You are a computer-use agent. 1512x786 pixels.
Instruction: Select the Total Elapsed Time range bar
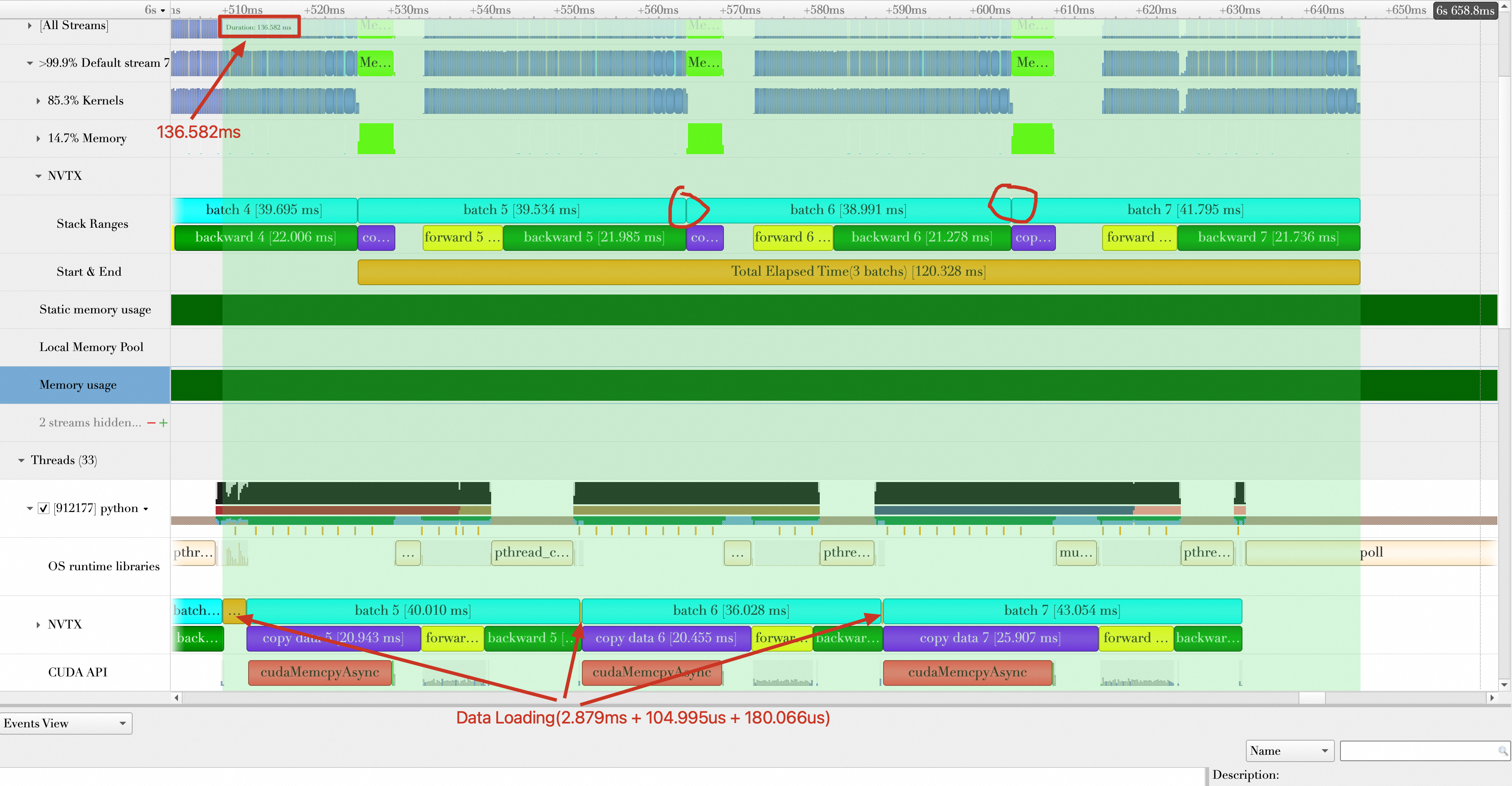[857, 272]
